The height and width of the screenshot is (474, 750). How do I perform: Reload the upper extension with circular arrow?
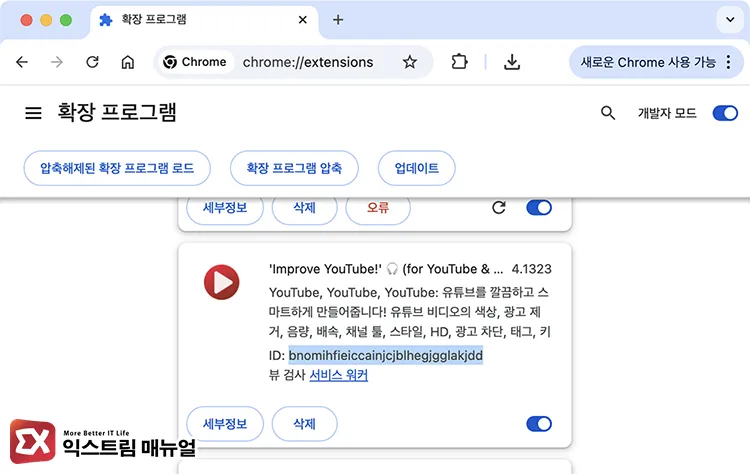coord(499,208)
